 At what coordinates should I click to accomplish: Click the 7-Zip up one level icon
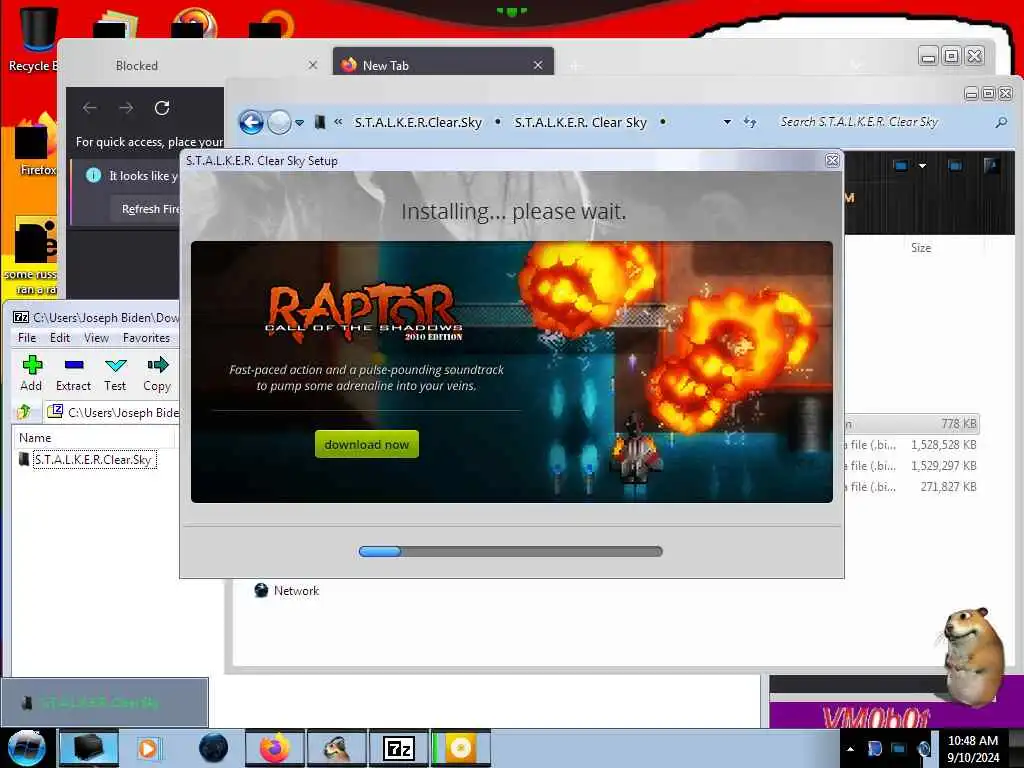coord(25,412)
